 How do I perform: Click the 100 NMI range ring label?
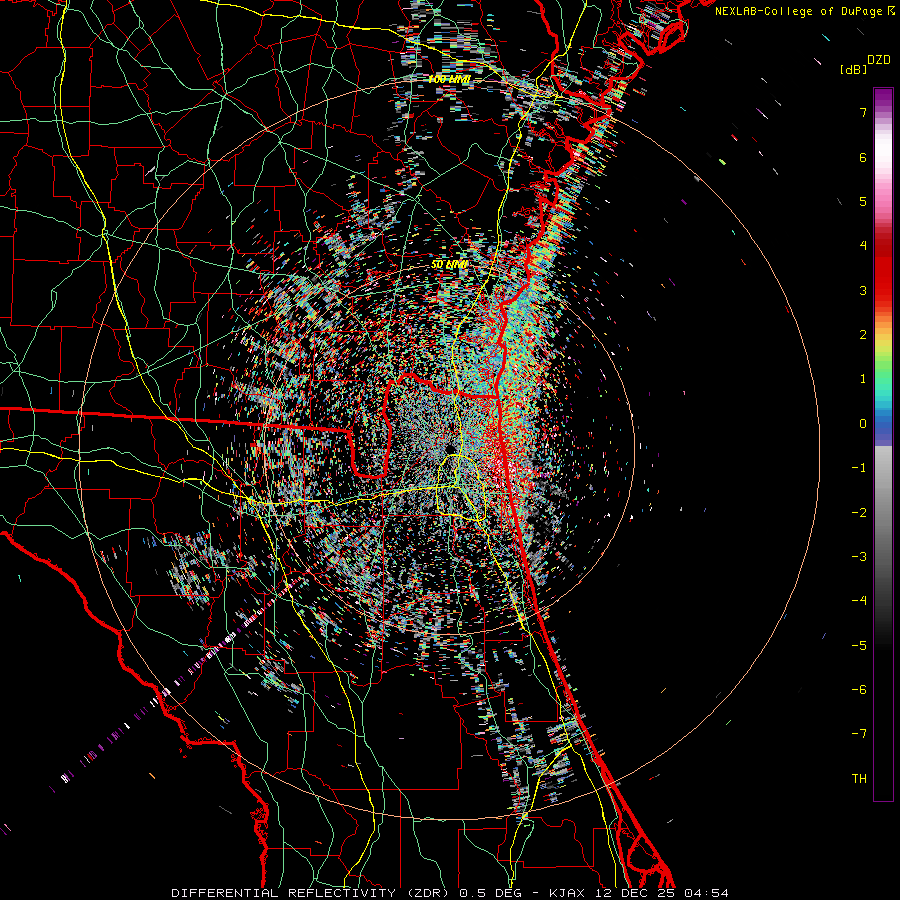tap(449, 79)
